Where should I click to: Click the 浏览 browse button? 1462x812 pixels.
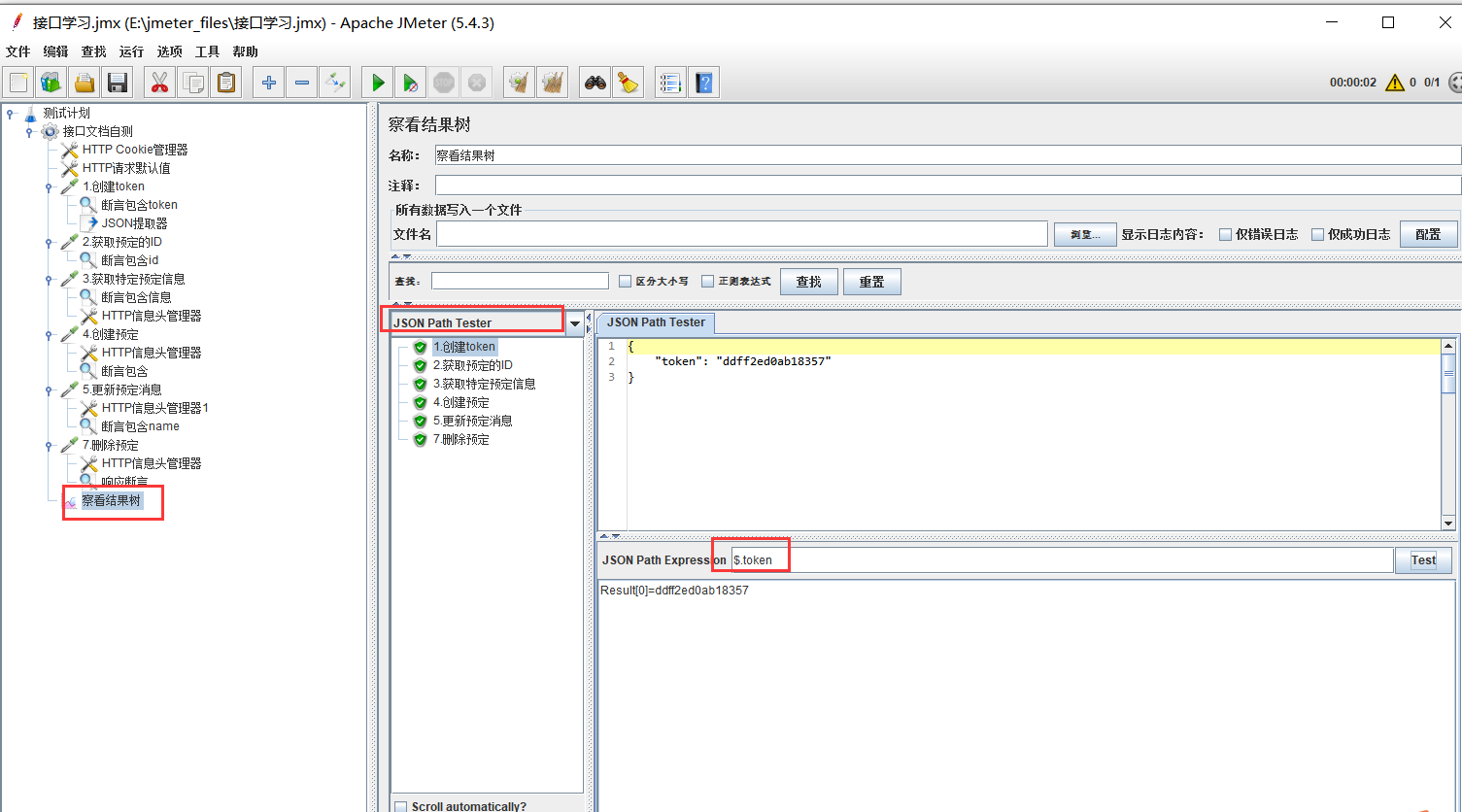tap(1085, 234)
